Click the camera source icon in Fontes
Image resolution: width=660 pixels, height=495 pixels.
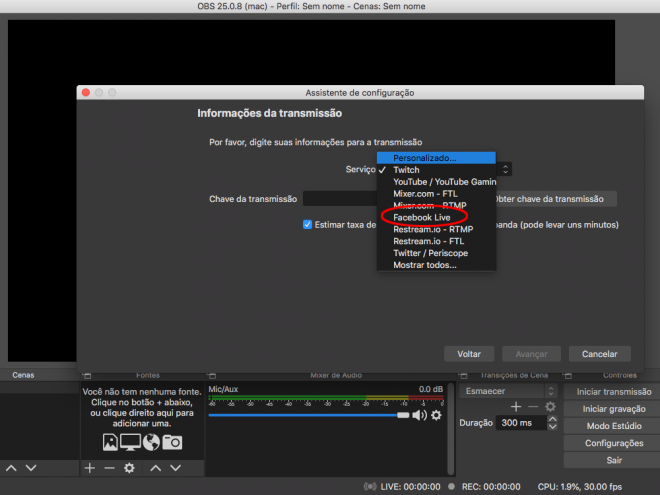[172, 442]
